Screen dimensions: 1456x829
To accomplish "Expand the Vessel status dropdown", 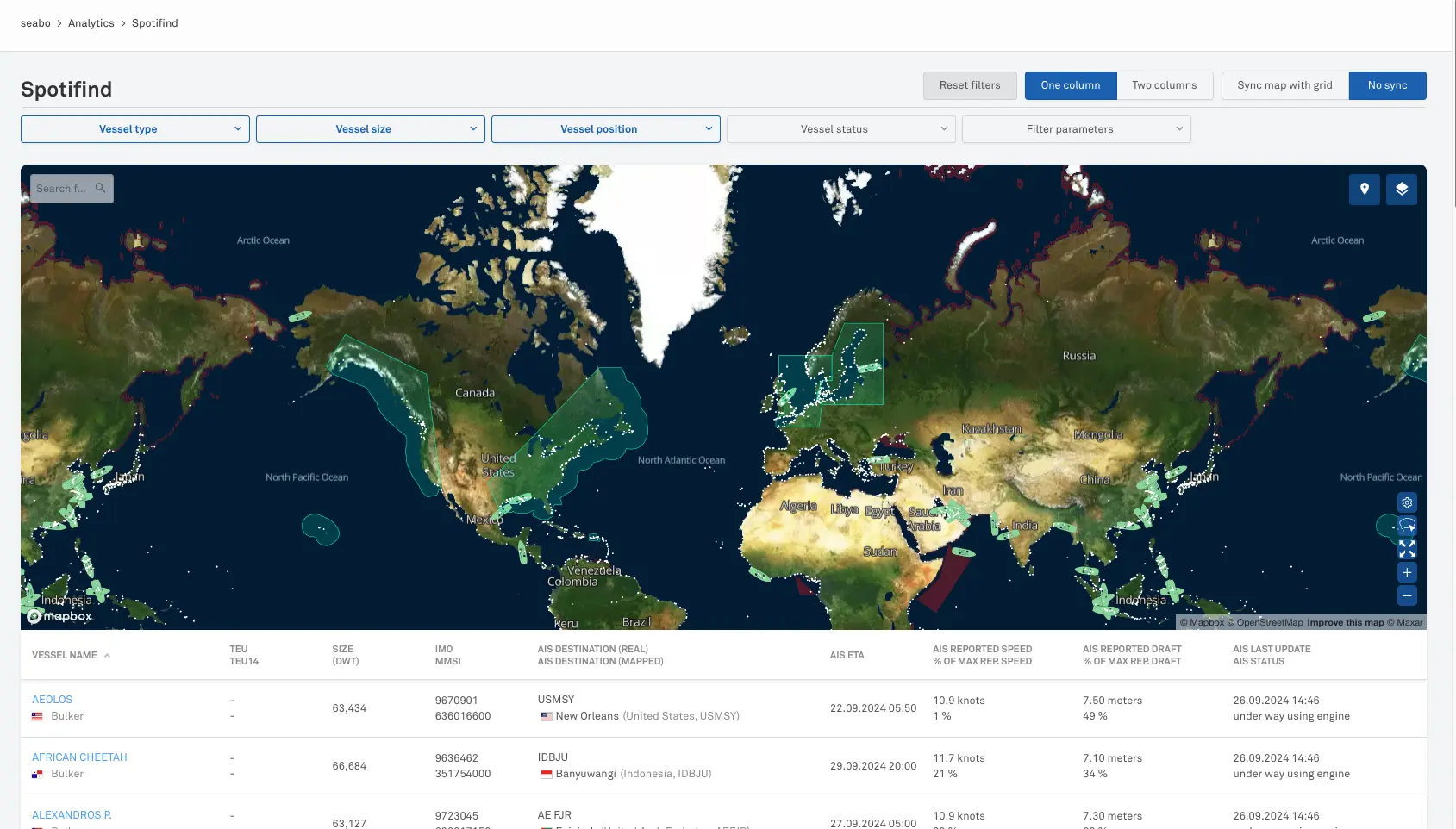I will (x=840, y=129).
